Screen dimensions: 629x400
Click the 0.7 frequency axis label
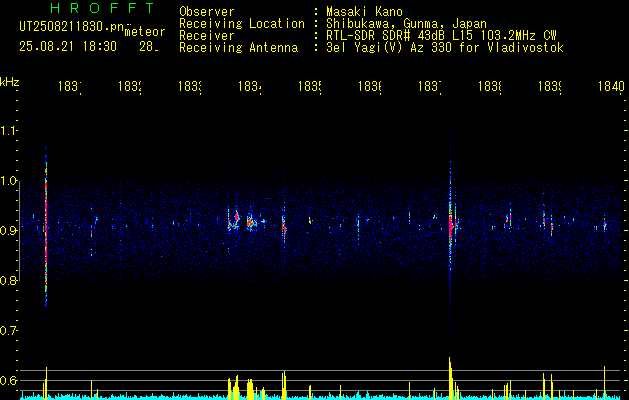[8, 330]
